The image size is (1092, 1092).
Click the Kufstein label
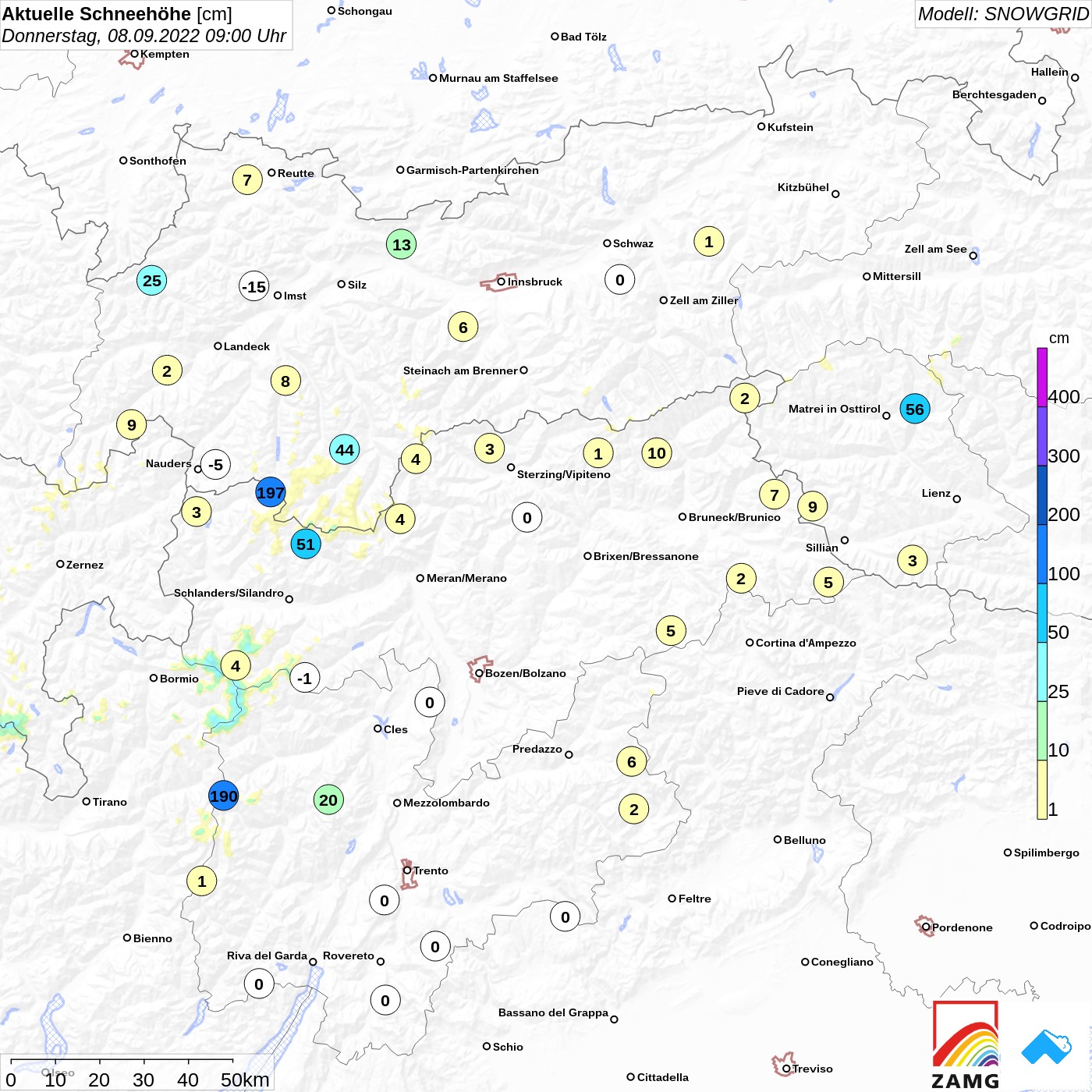790,127
